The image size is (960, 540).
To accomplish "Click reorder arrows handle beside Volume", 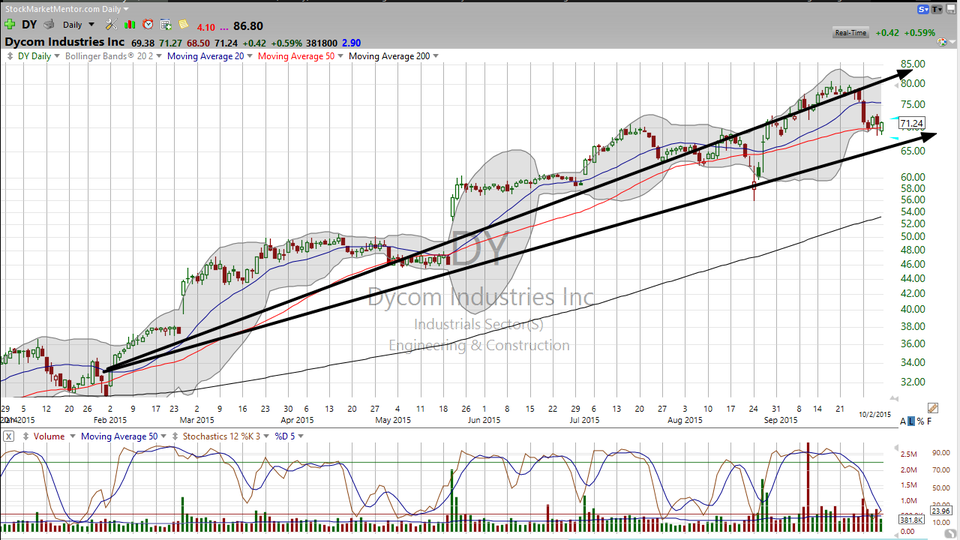I will (x=25, y=437).
